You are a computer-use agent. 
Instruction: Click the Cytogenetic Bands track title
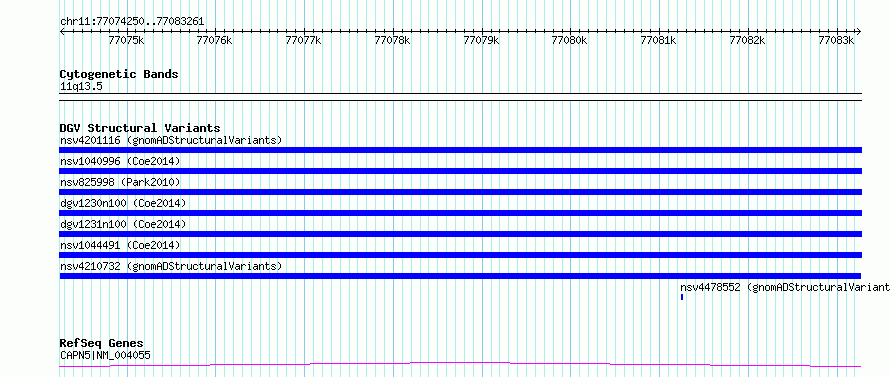pyautogui.click(x=119, y=74)
